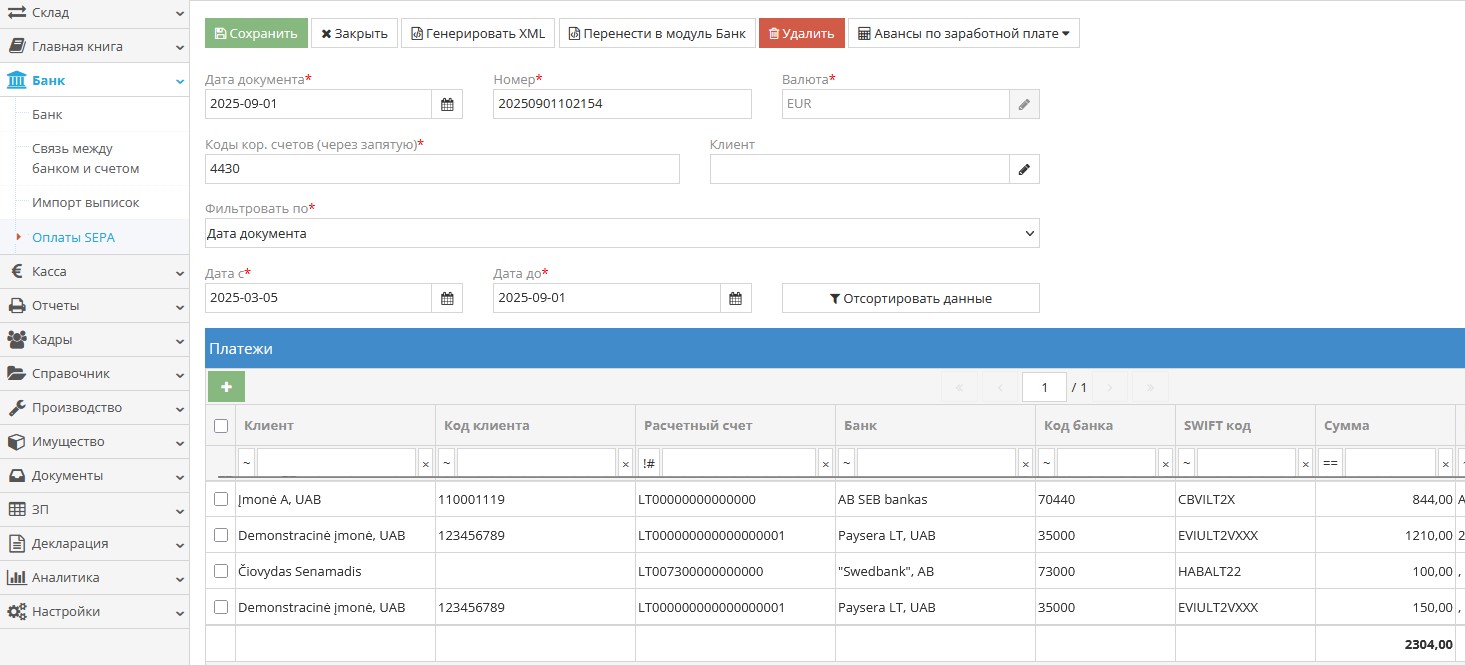Screen dimensions: 1465x665
Task: Open the Отчеты sidebar menu
Action: (x=94, y=305)
